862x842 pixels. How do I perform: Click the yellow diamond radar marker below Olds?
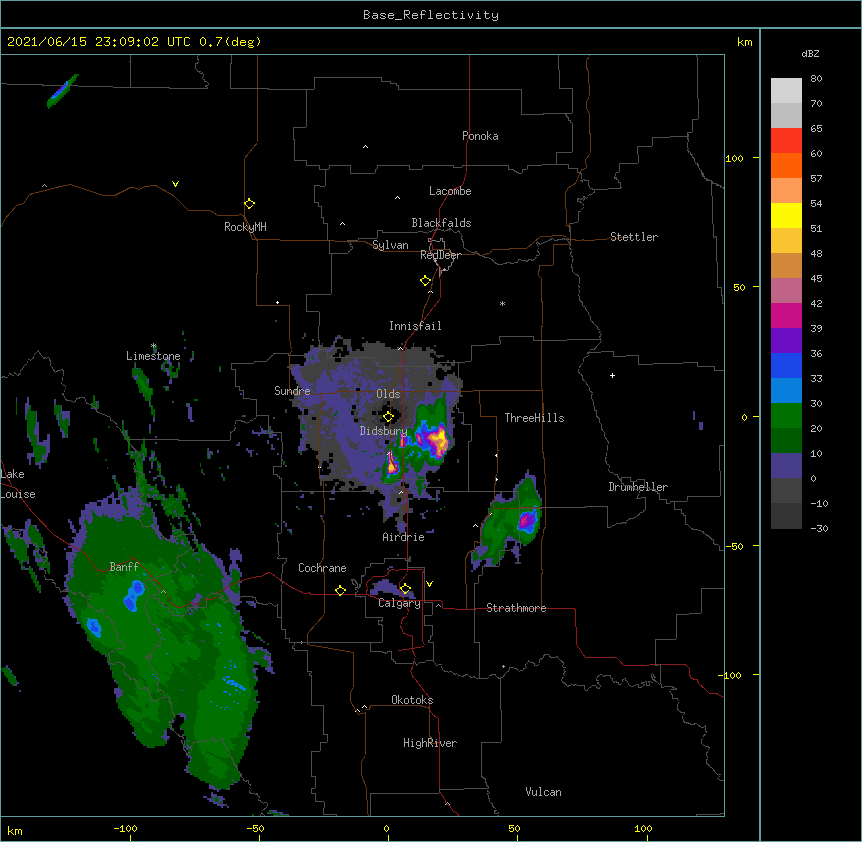(x=388, y=417)
